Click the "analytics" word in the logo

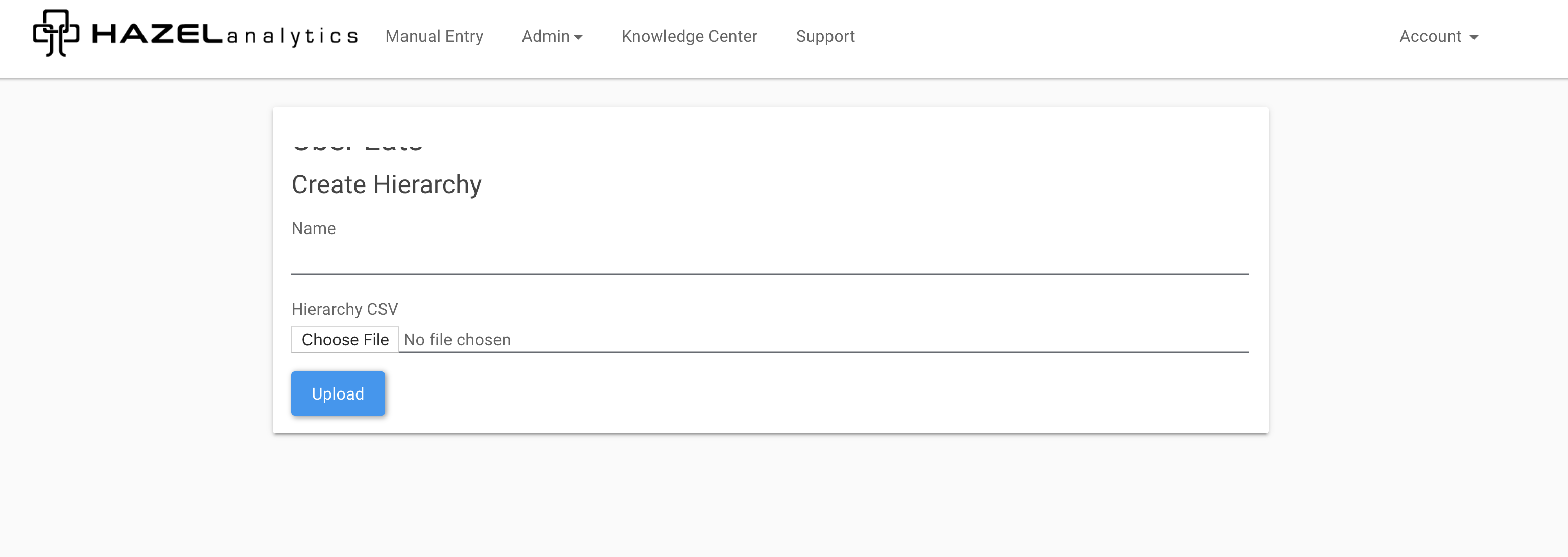tap(292, 36)
